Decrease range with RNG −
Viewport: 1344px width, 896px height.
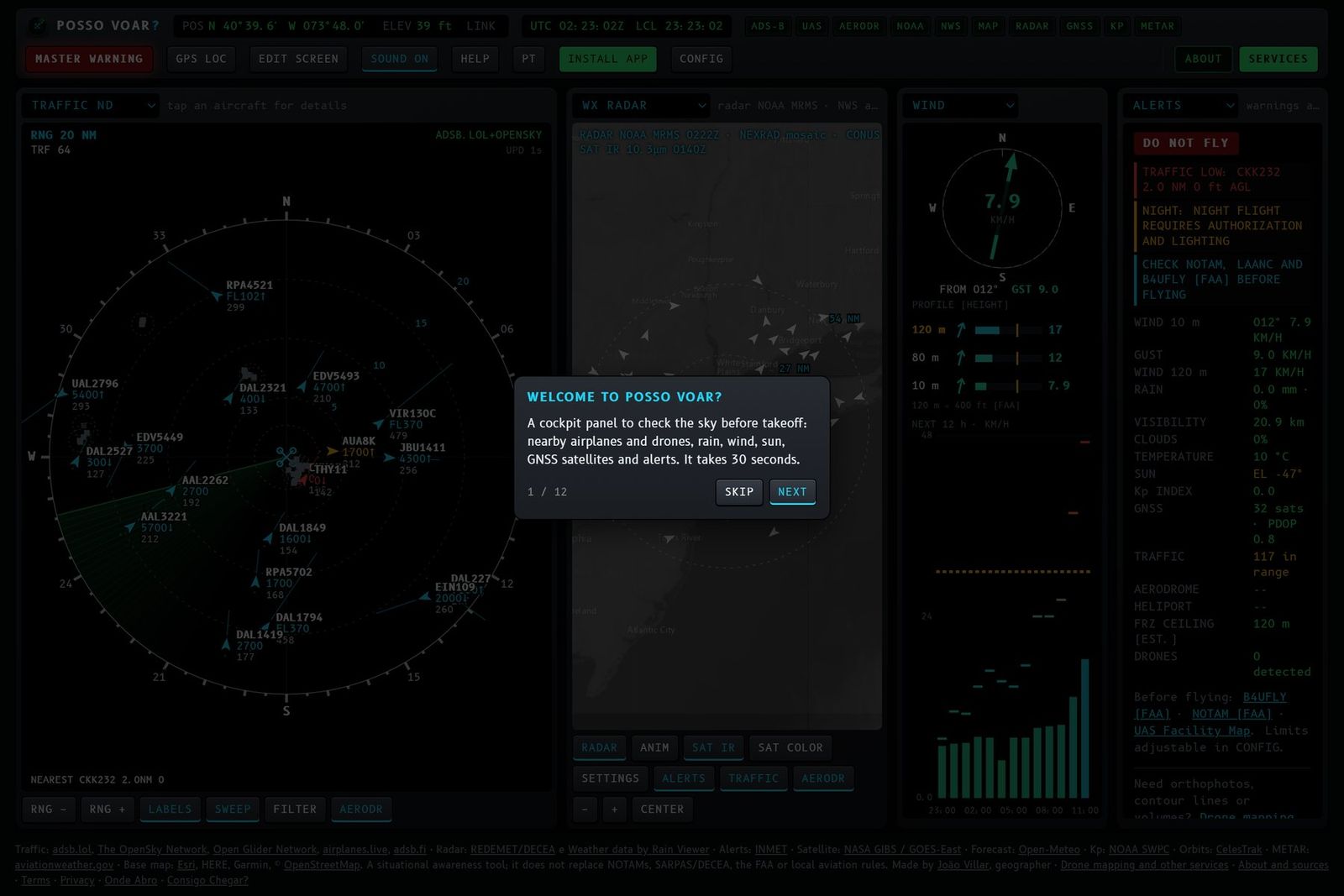point(48,810)
